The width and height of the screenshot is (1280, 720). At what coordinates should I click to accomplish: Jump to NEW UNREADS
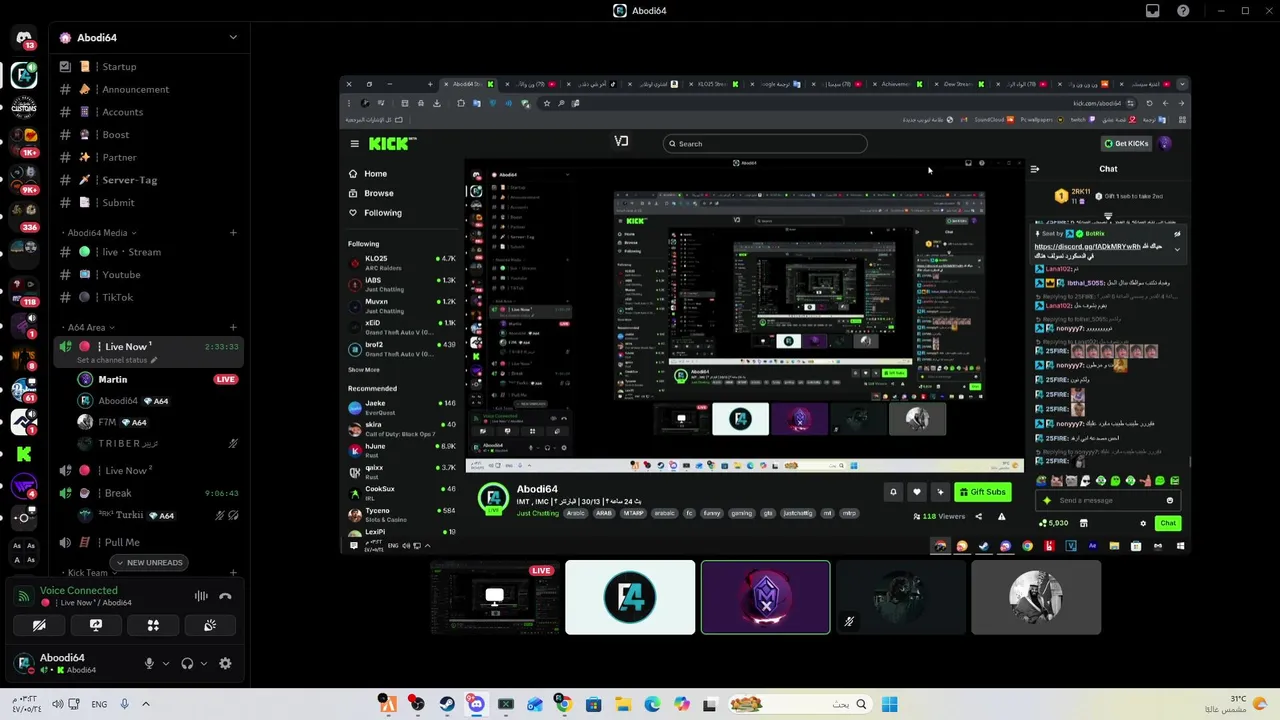(x=149, y=563)
